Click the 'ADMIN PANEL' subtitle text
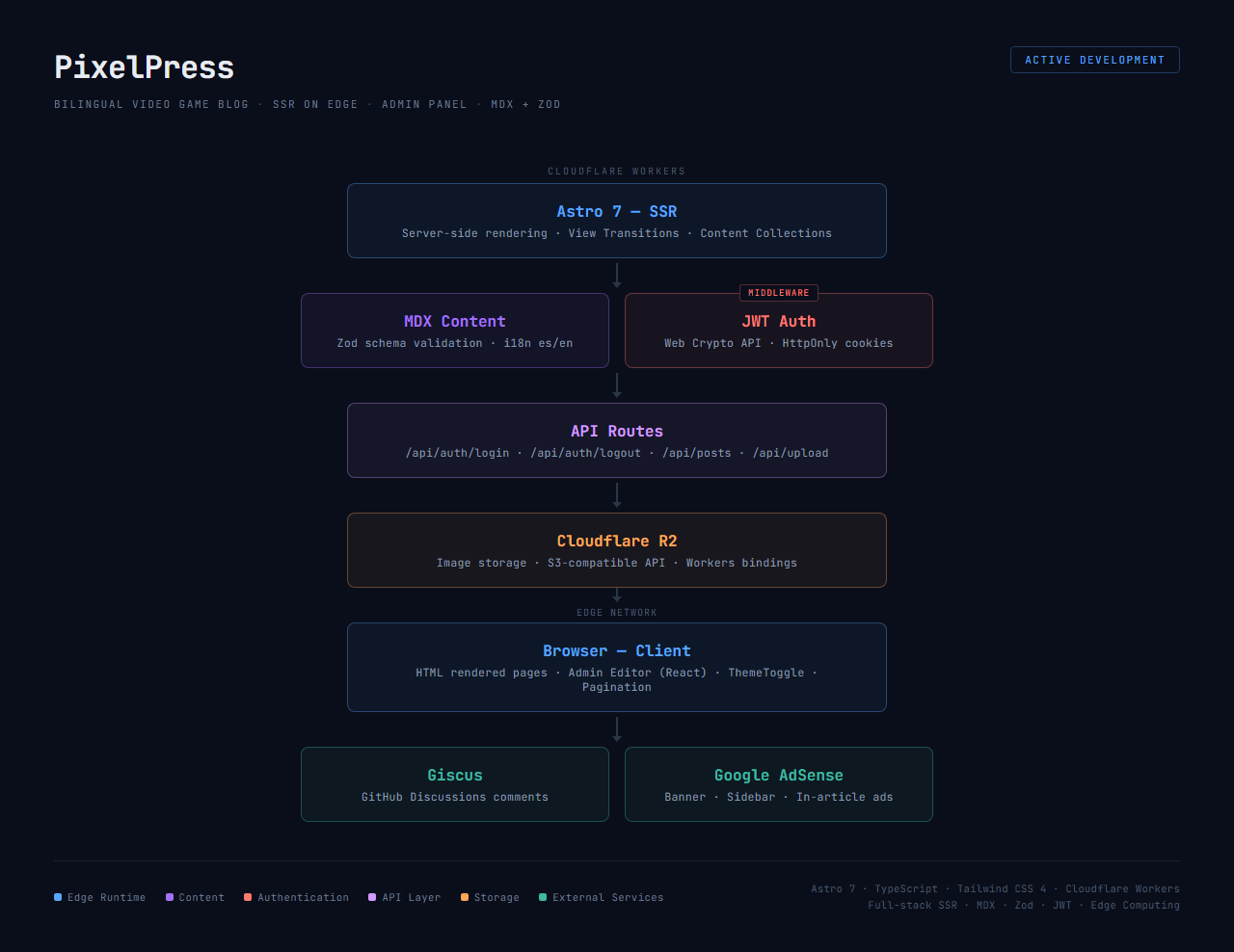Screen dimensions: 1234x952 click(x=424, y=104)
